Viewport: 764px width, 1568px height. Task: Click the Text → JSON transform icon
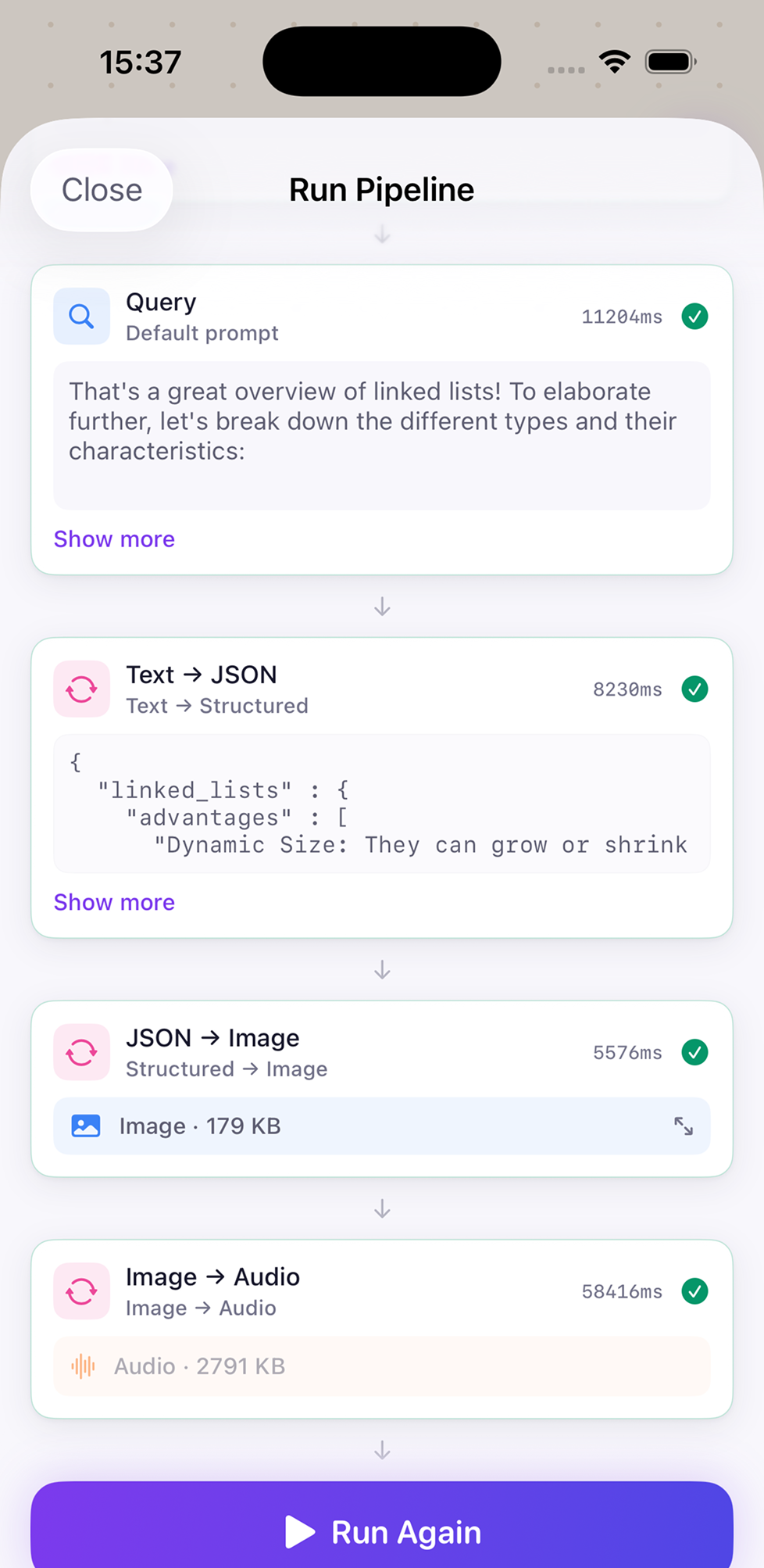point(81,689)
